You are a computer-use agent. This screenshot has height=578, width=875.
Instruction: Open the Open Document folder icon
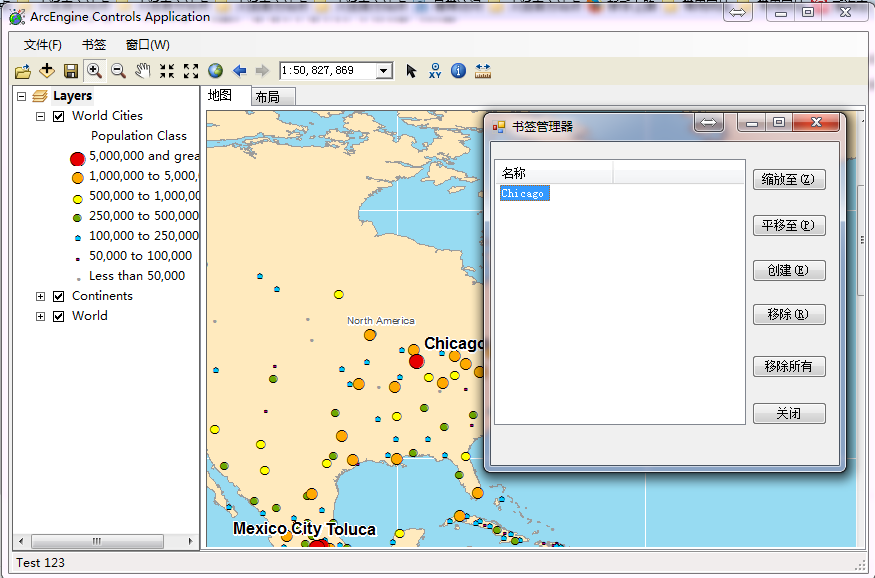point(23,71)
